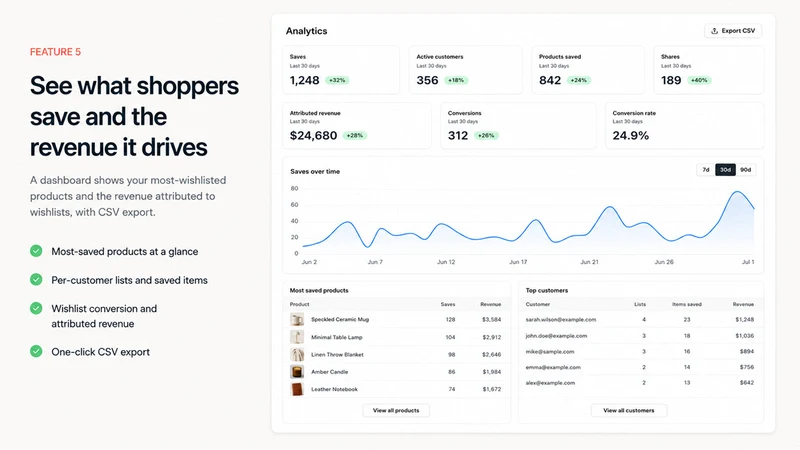
Task: Click green check beside Per-customer lists
Action: (x=36, y=280)
